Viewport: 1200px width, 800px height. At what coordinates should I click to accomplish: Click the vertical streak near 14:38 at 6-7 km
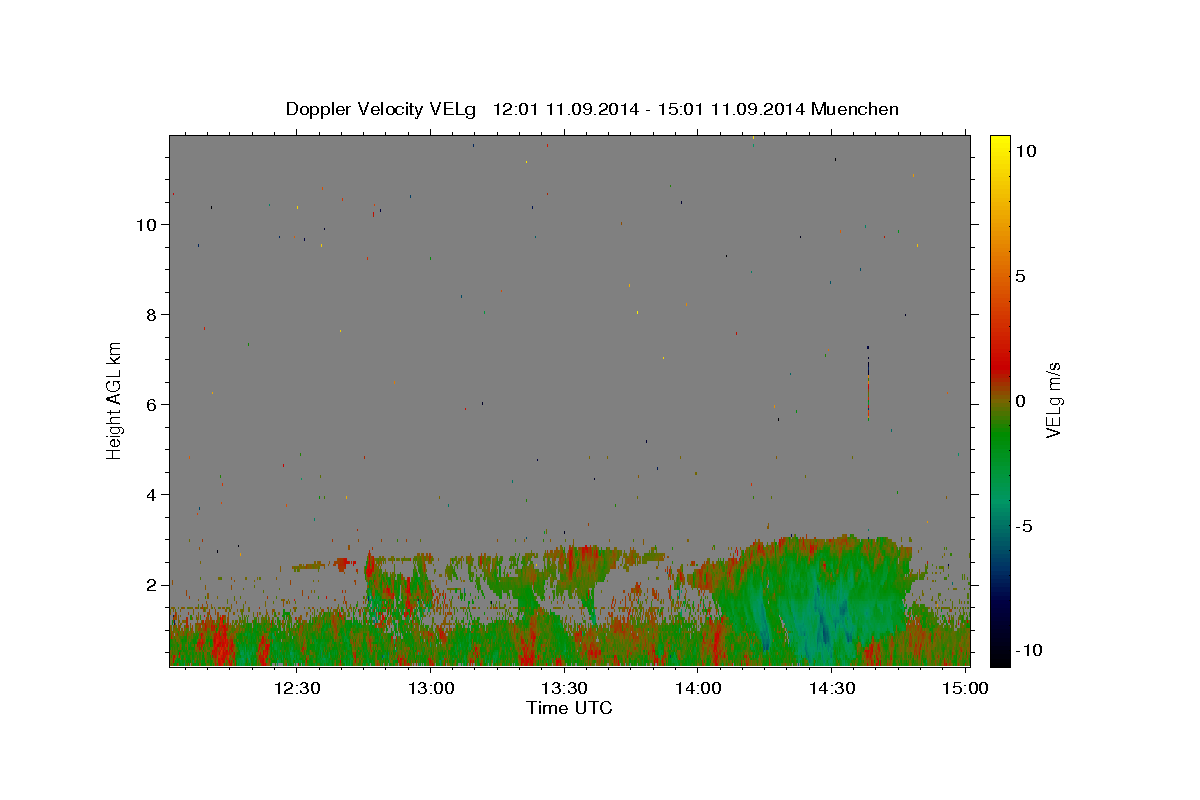point(868,382)
